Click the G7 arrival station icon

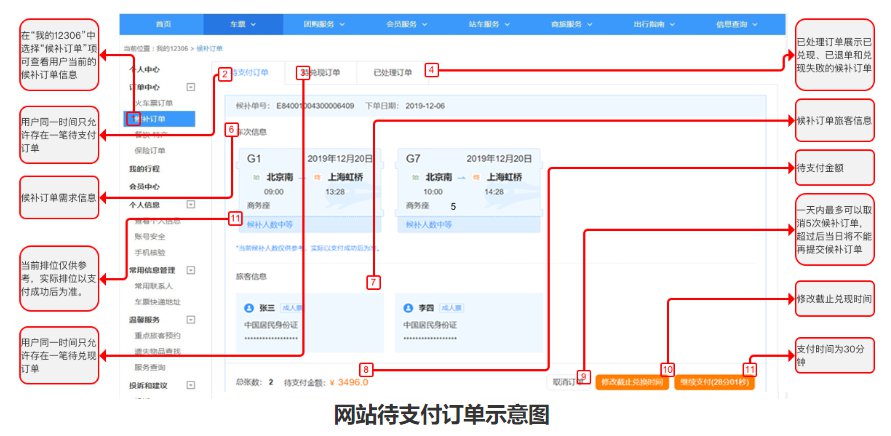[x=476, y=177]
